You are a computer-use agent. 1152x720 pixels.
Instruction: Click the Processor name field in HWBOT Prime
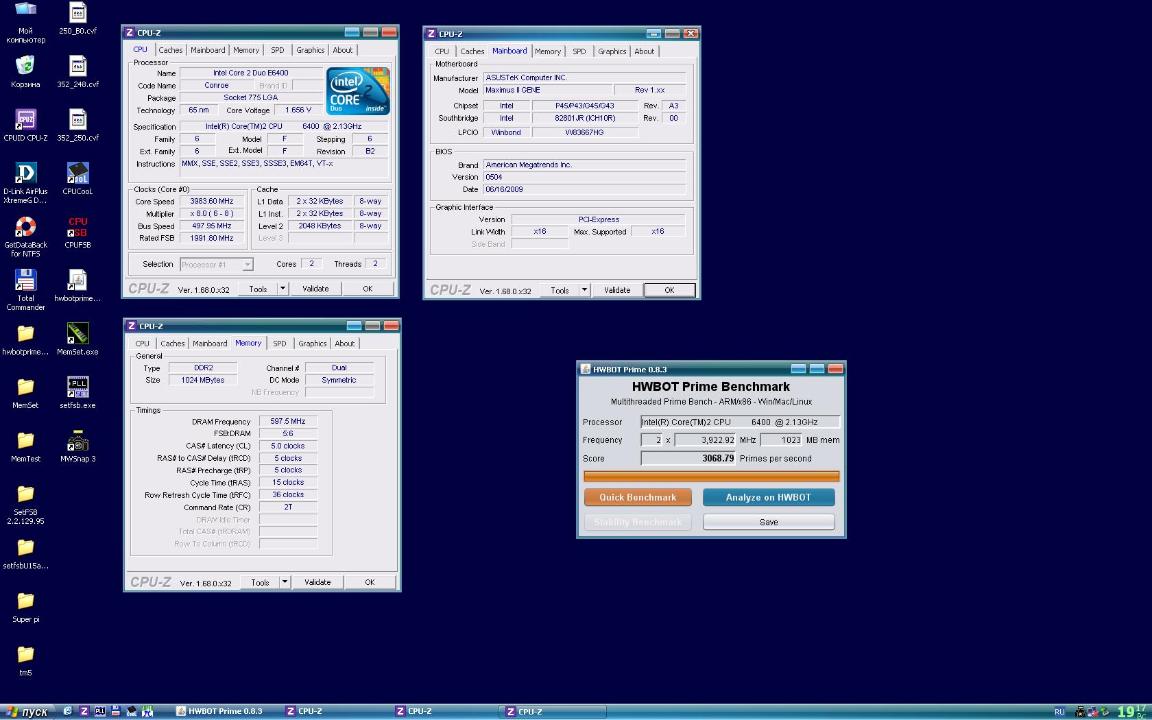click(739, 422)
